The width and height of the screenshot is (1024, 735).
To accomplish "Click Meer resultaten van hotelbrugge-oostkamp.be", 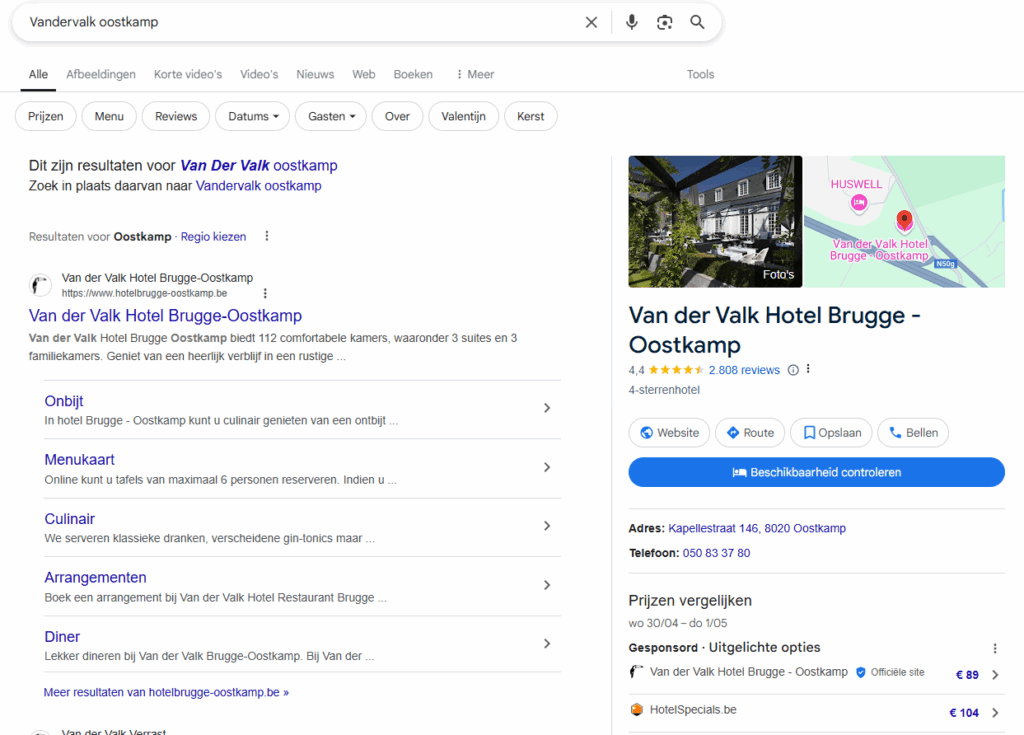I will tap(167, 693).
